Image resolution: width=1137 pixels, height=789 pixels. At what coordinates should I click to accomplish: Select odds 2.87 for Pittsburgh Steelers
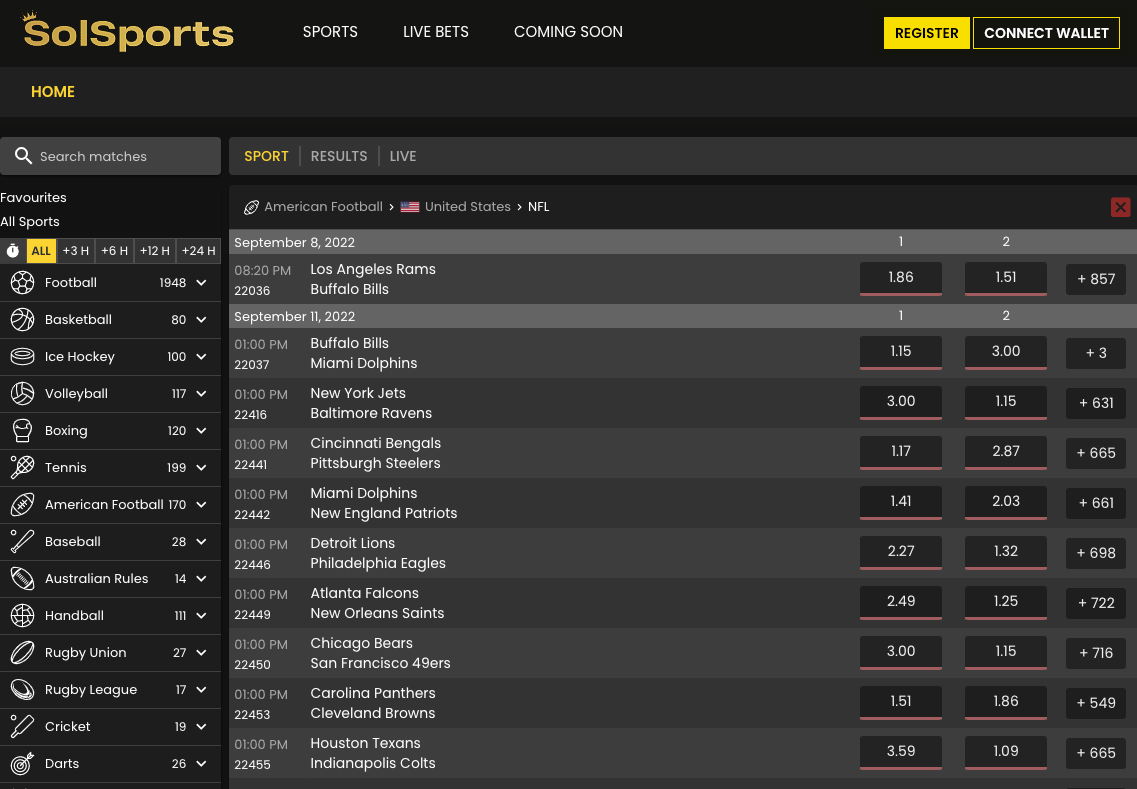(1006, 453)
